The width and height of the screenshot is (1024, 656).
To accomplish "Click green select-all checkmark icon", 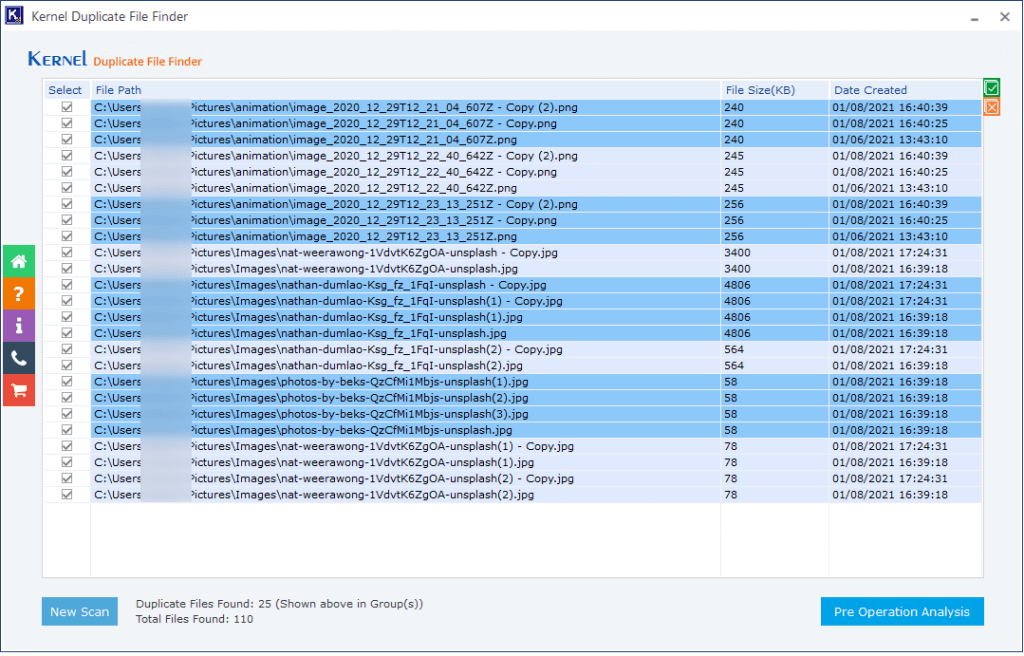I will pyautogui.click(x=991, y=88).
